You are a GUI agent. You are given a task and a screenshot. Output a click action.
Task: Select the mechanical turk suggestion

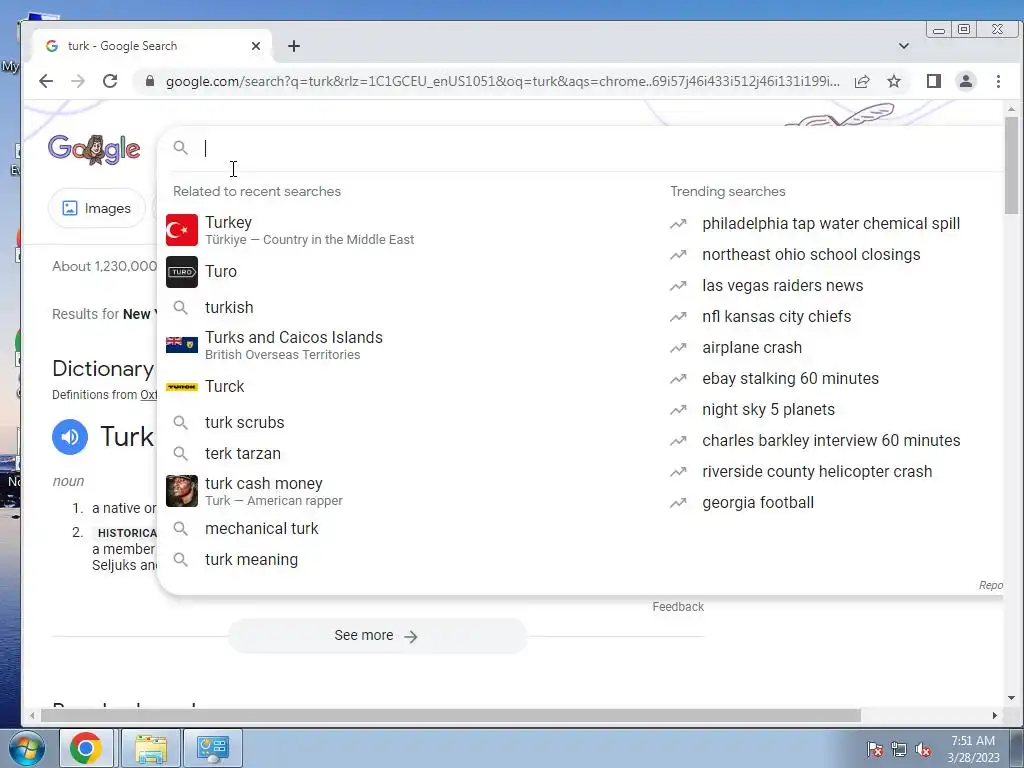261,528
